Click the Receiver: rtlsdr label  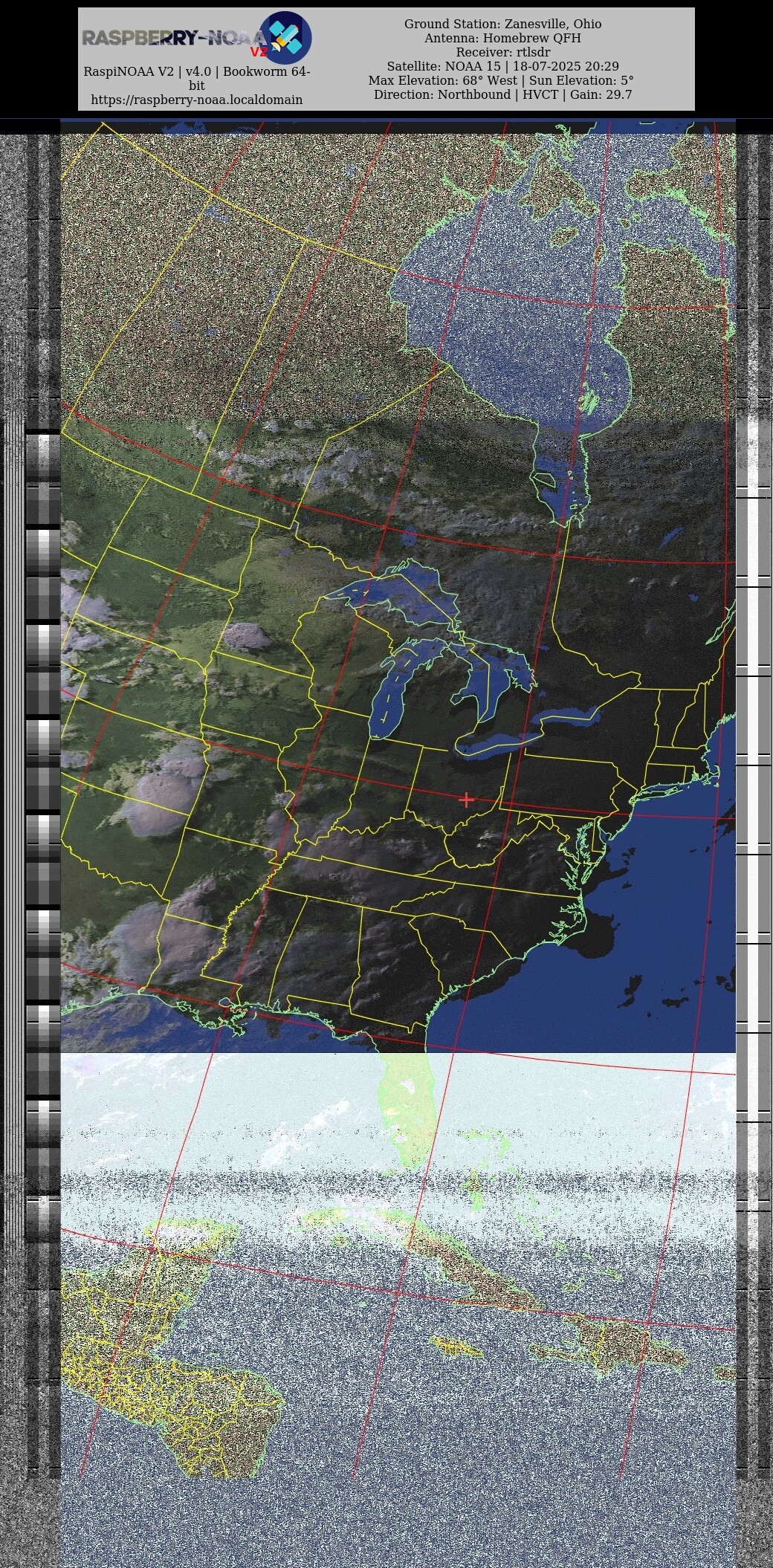coord(502,52)
